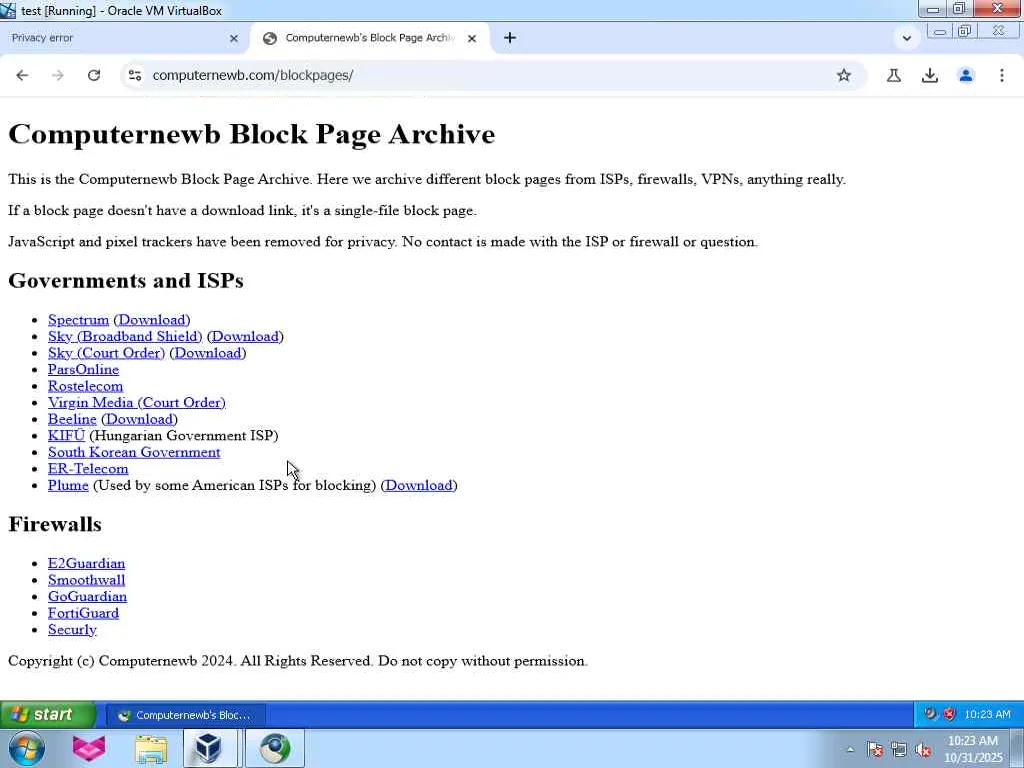The image size is (1024, 768).
Task: Open Virgin Media (Court Order) link
Action: [x=136, y=402]
